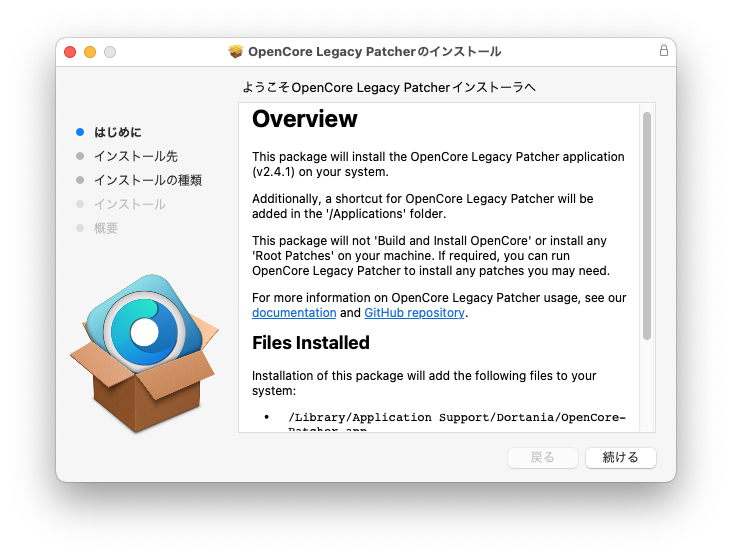Close the installer with the red button

click(x=70, y=52)
